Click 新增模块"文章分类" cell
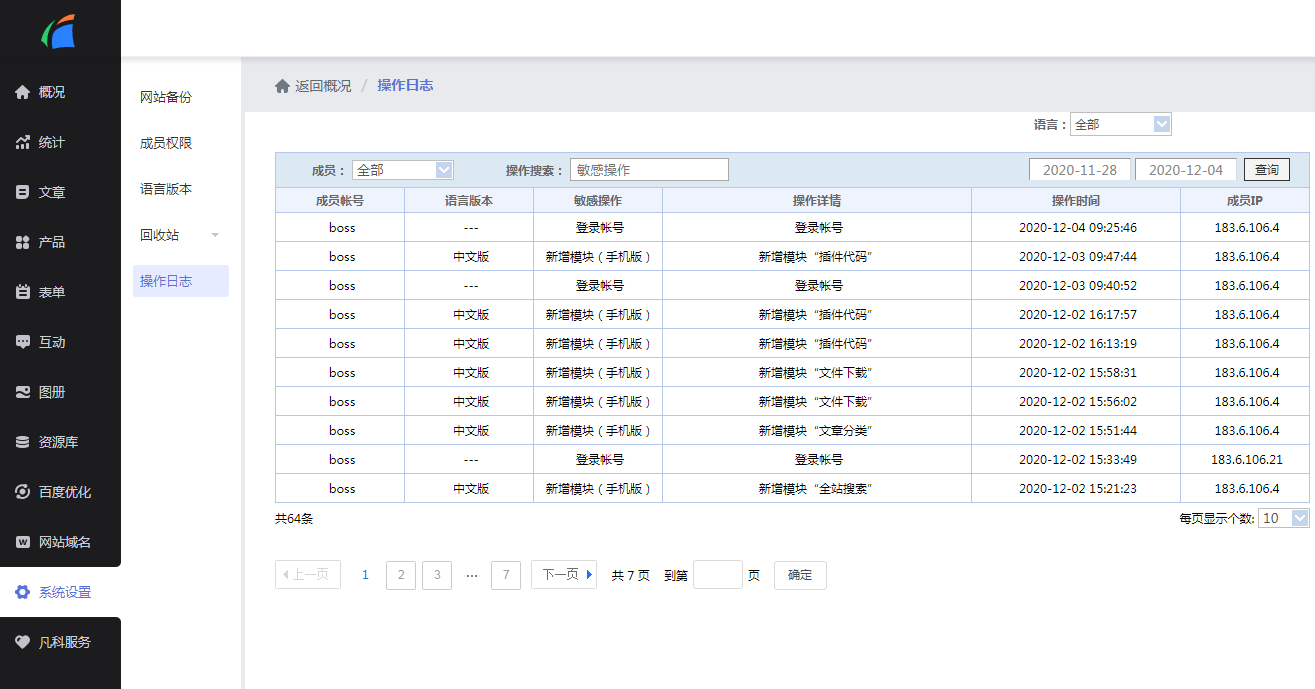 click(817, 431)
